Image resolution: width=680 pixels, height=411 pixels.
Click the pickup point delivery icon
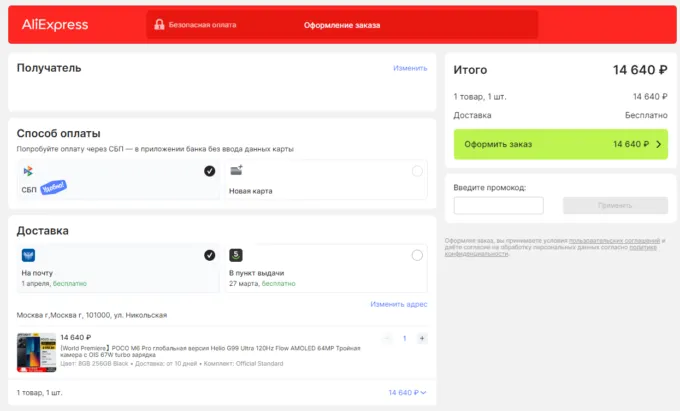pyautogui.click(x=236, y=255)
